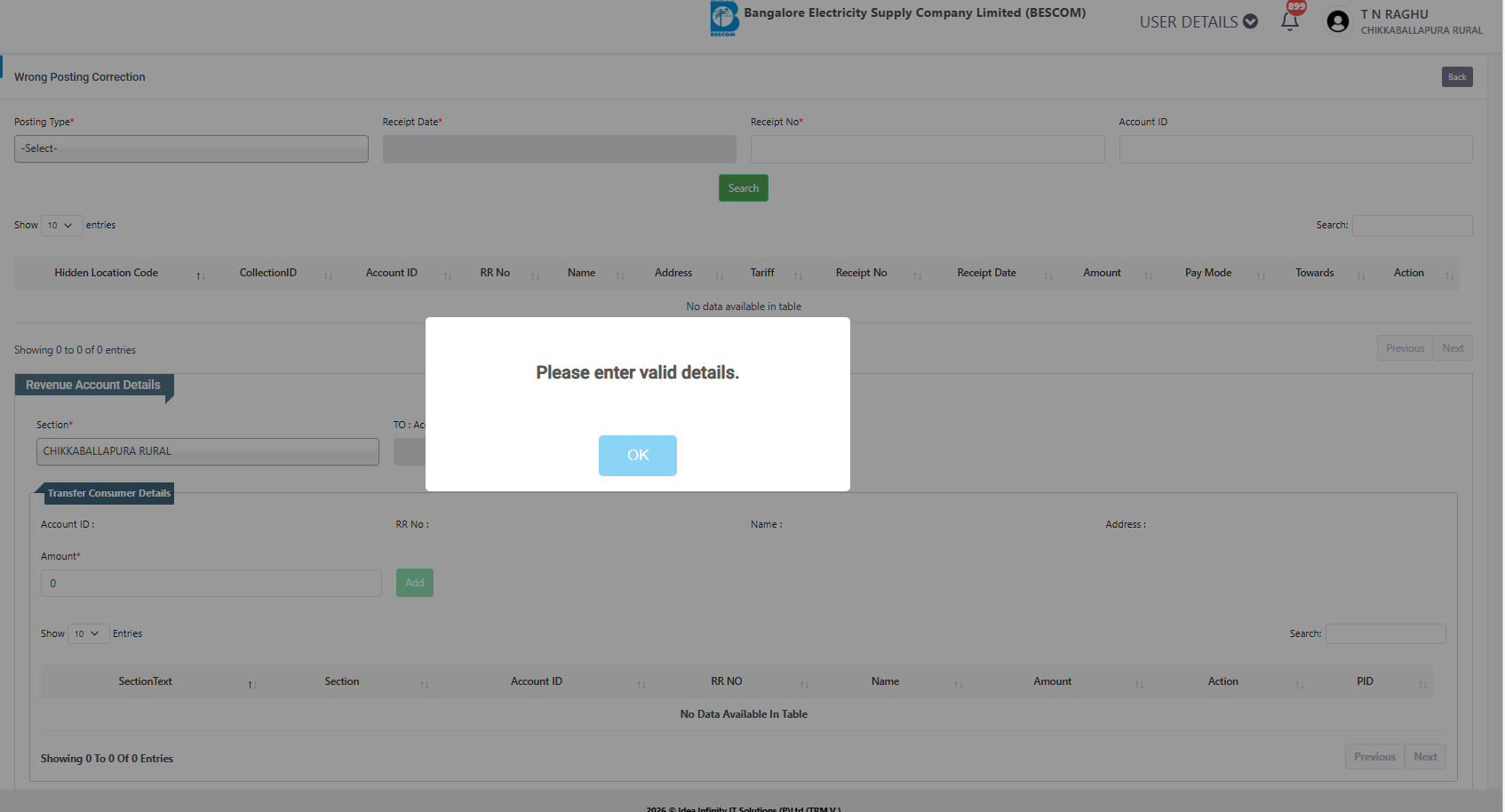
Task: Click Next in Transfer Consumer pagination
Action: click(1426, 757)
